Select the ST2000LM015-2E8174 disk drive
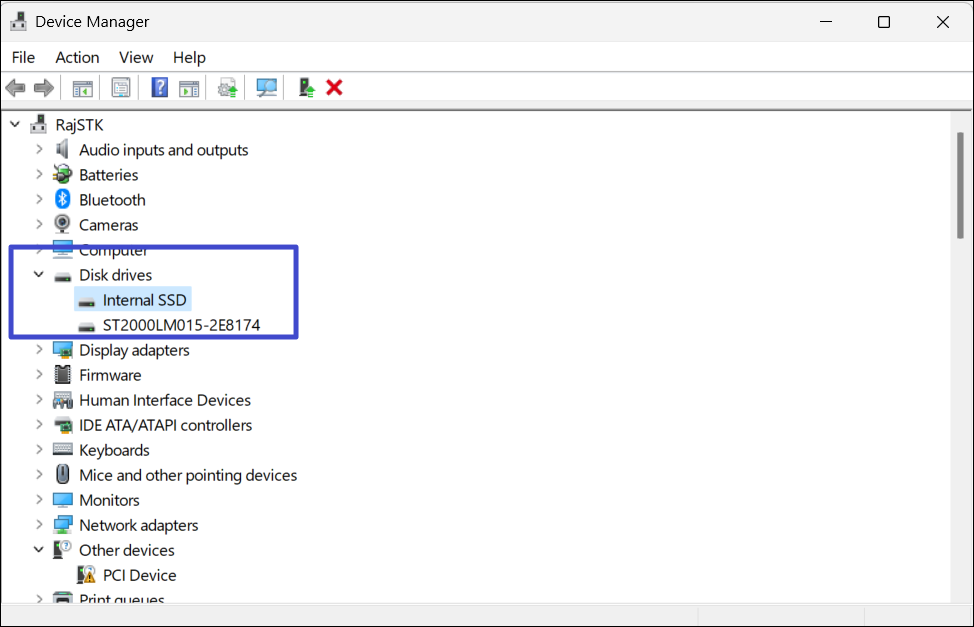The image size is (974, 627). click(181, 325)
